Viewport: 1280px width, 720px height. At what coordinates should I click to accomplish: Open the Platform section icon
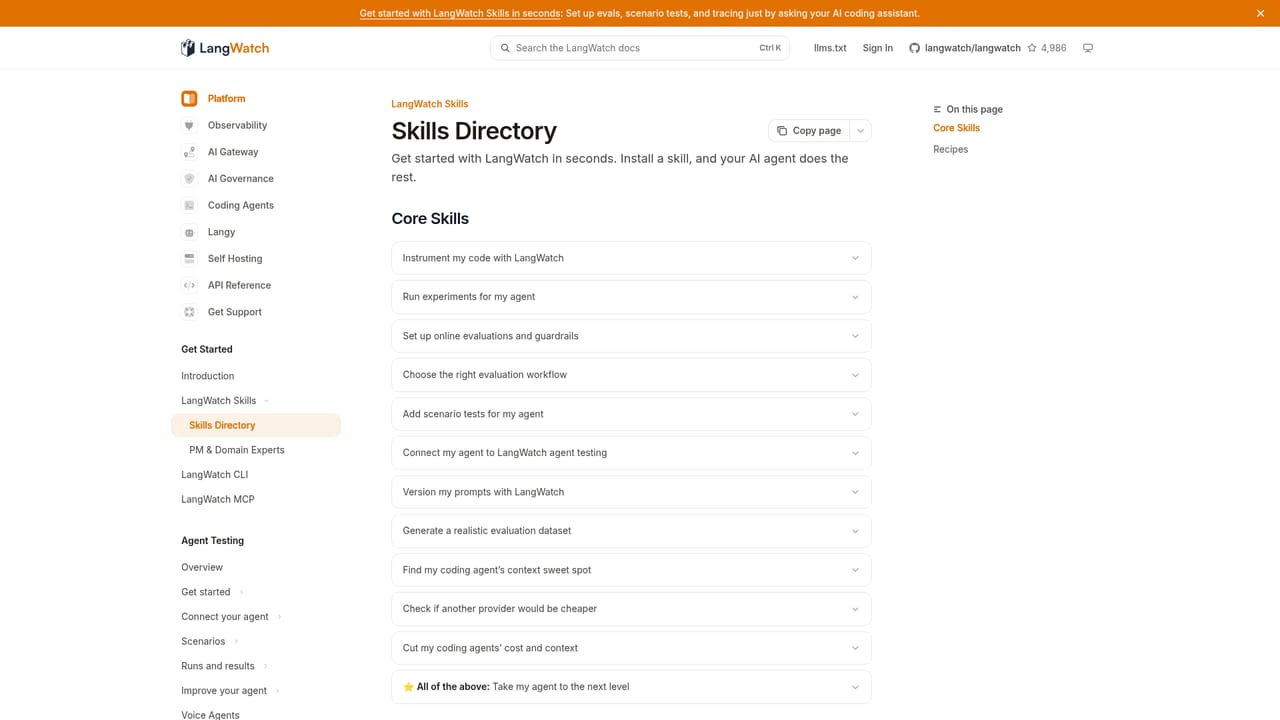click(189, 99)
